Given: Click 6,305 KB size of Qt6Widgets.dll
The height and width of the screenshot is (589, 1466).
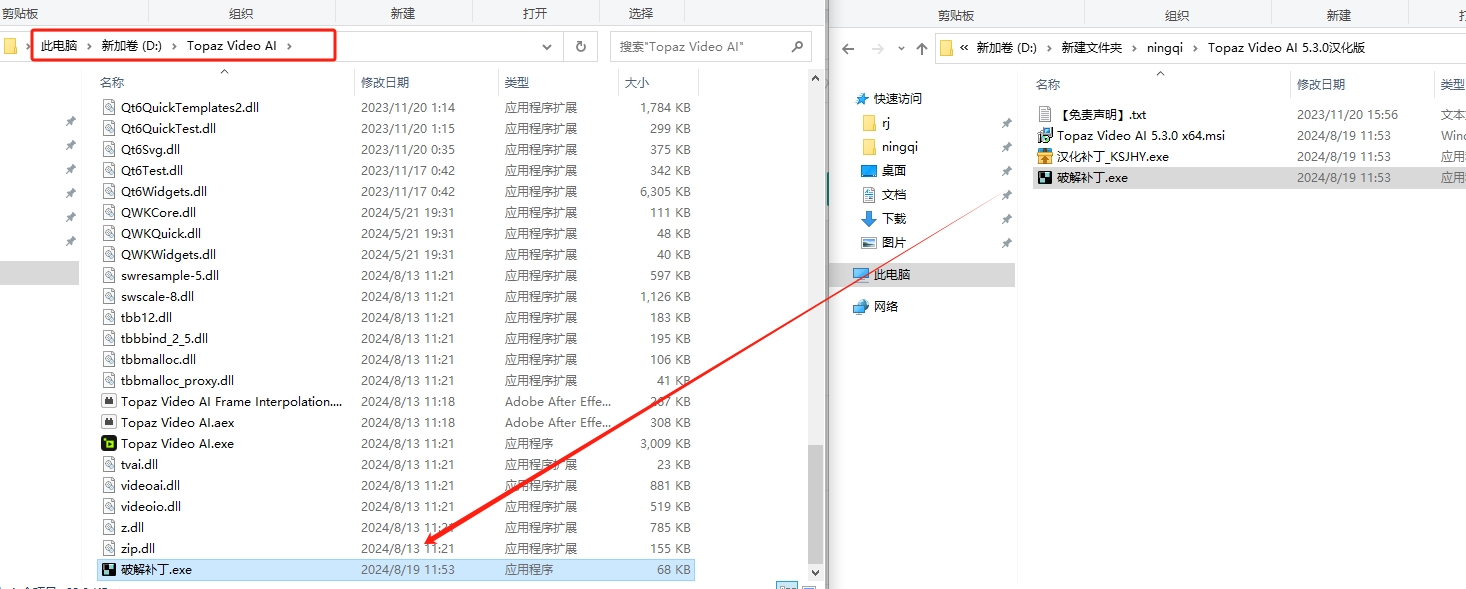Looking at the screenshot, I should 665,191.
